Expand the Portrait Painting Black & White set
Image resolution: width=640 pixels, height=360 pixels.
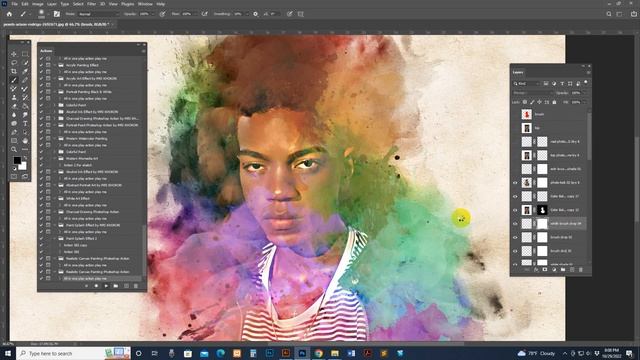[x=55, y=92]
